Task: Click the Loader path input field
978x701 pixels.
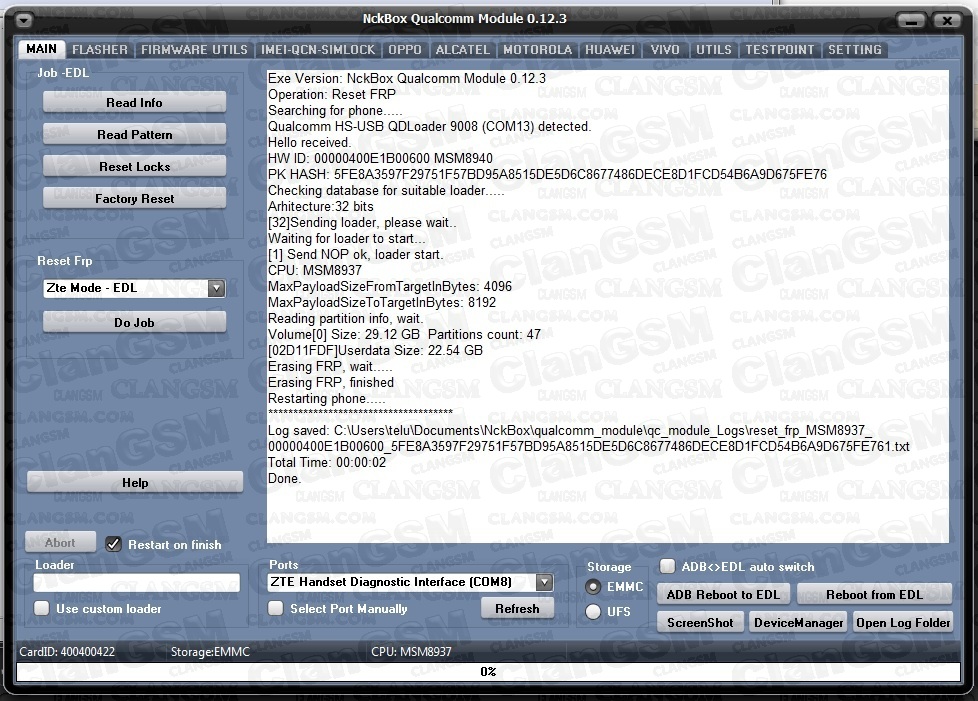Action: tap(136, 583)
